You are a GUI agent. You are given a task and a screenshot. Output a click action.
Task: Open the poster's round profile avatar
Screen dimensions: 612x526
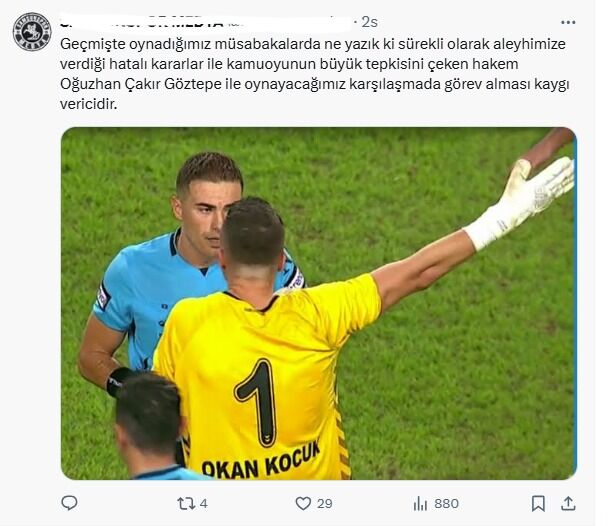point(32,32)
